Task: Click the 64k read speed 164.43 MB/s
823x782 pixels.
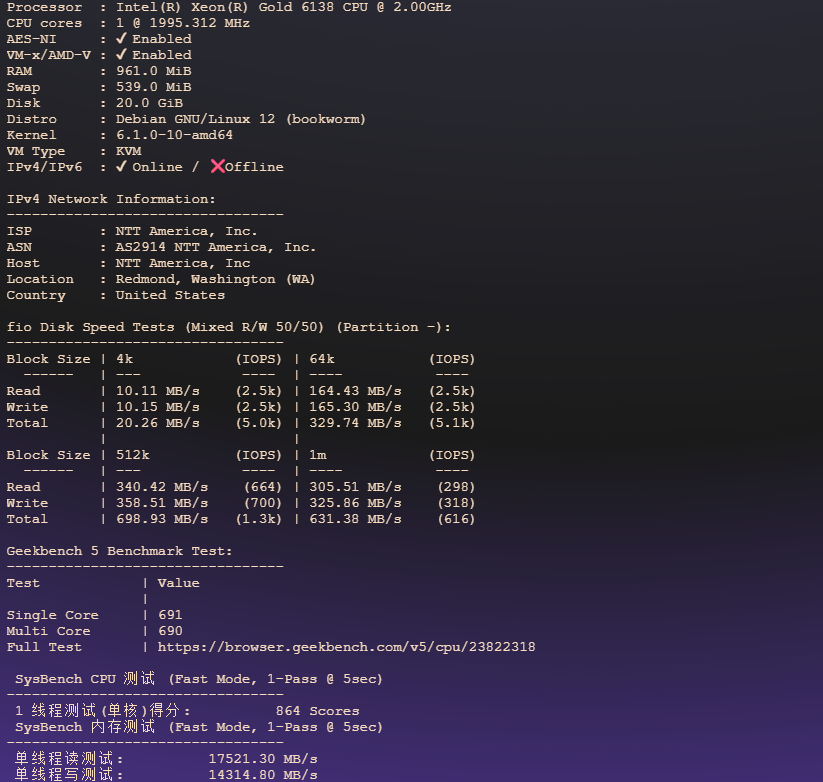Action: point(355,391)
